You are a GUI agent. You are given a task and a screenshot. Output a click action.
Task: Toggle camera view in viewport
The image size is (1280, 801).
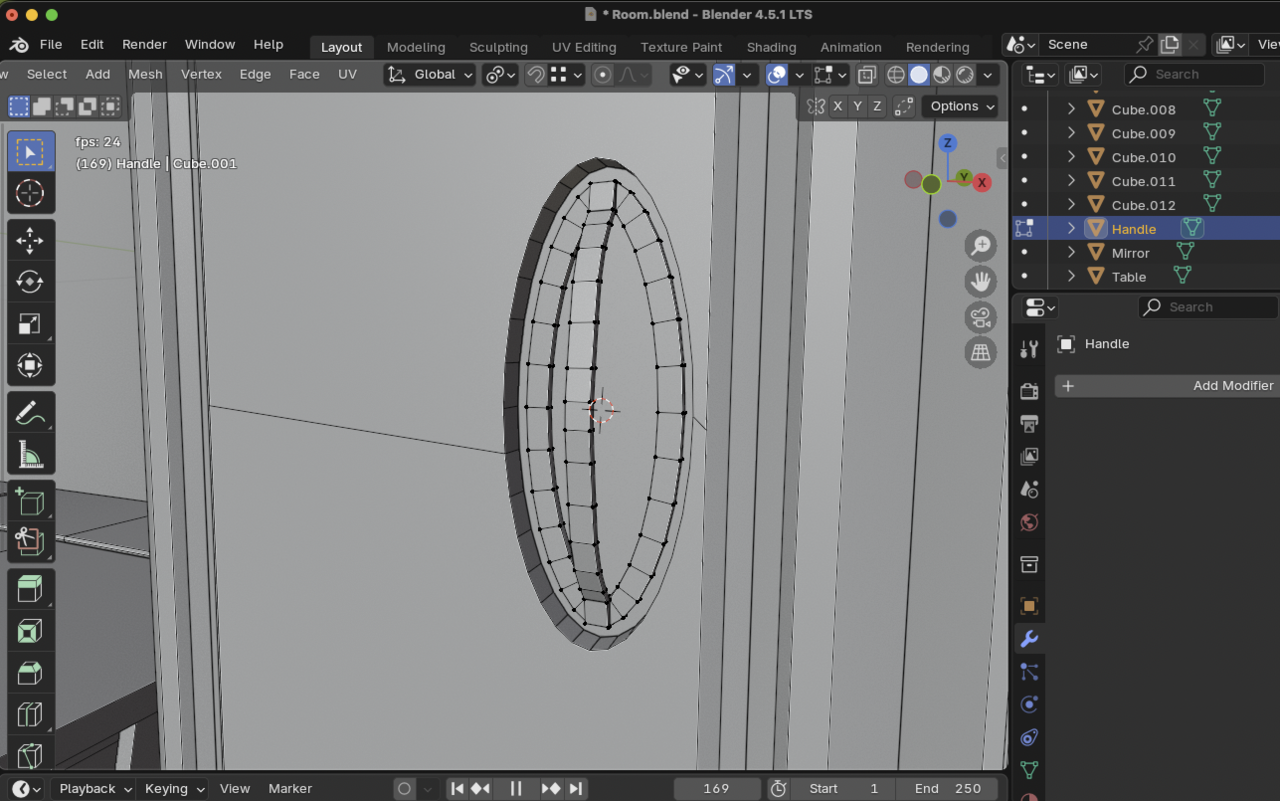click(x=980, y=318)
